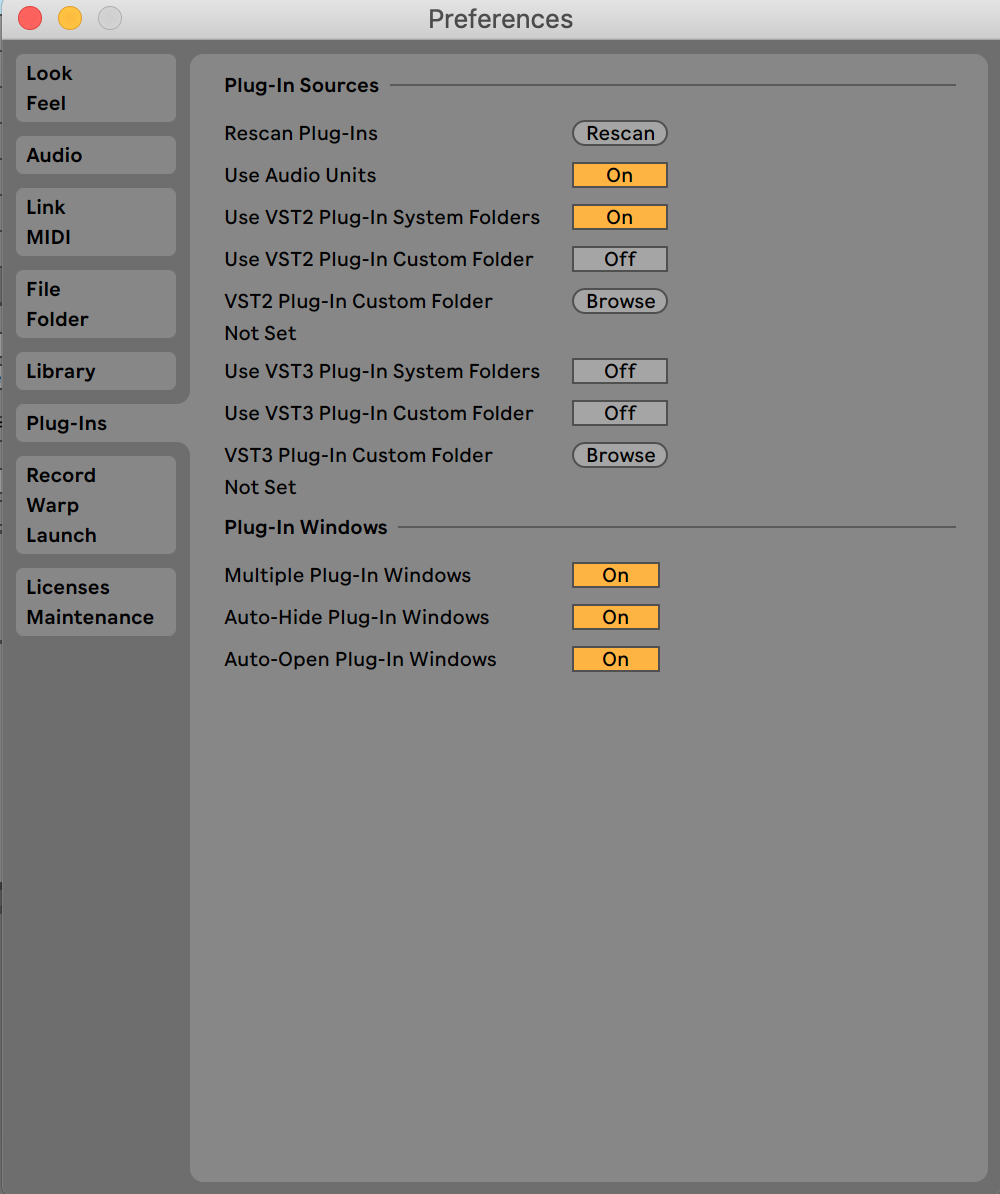Open the Link MIDI preferences tab
1000x1194 pixels.
tap(96, 222)
